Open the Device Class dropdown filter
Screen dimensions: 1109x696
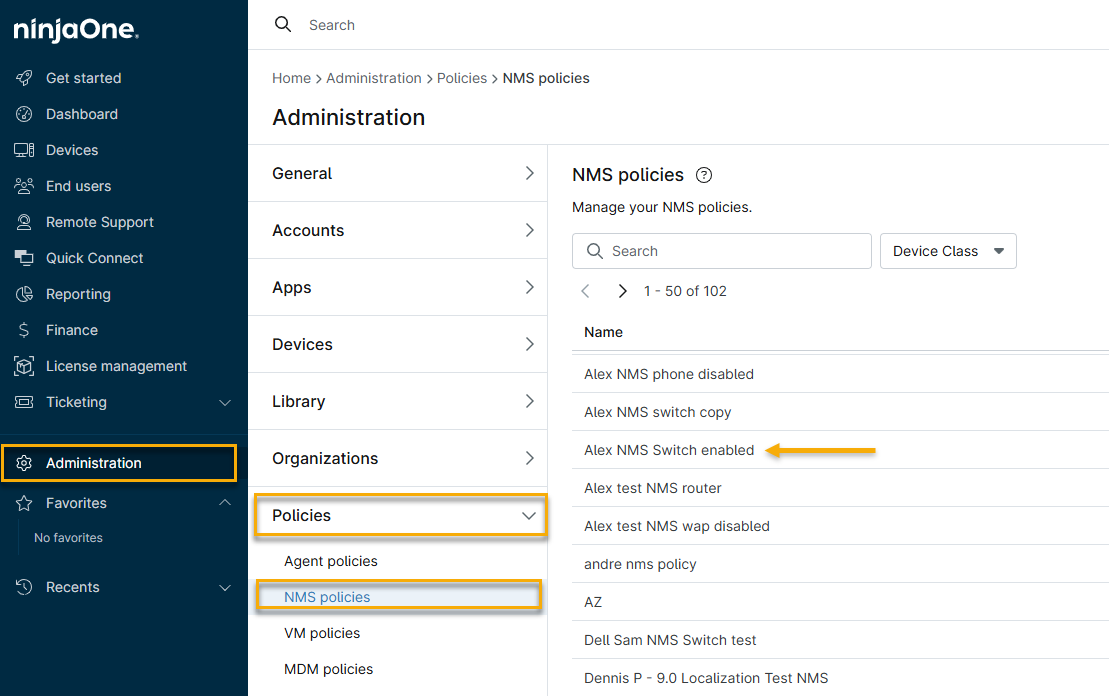[948, 251]
